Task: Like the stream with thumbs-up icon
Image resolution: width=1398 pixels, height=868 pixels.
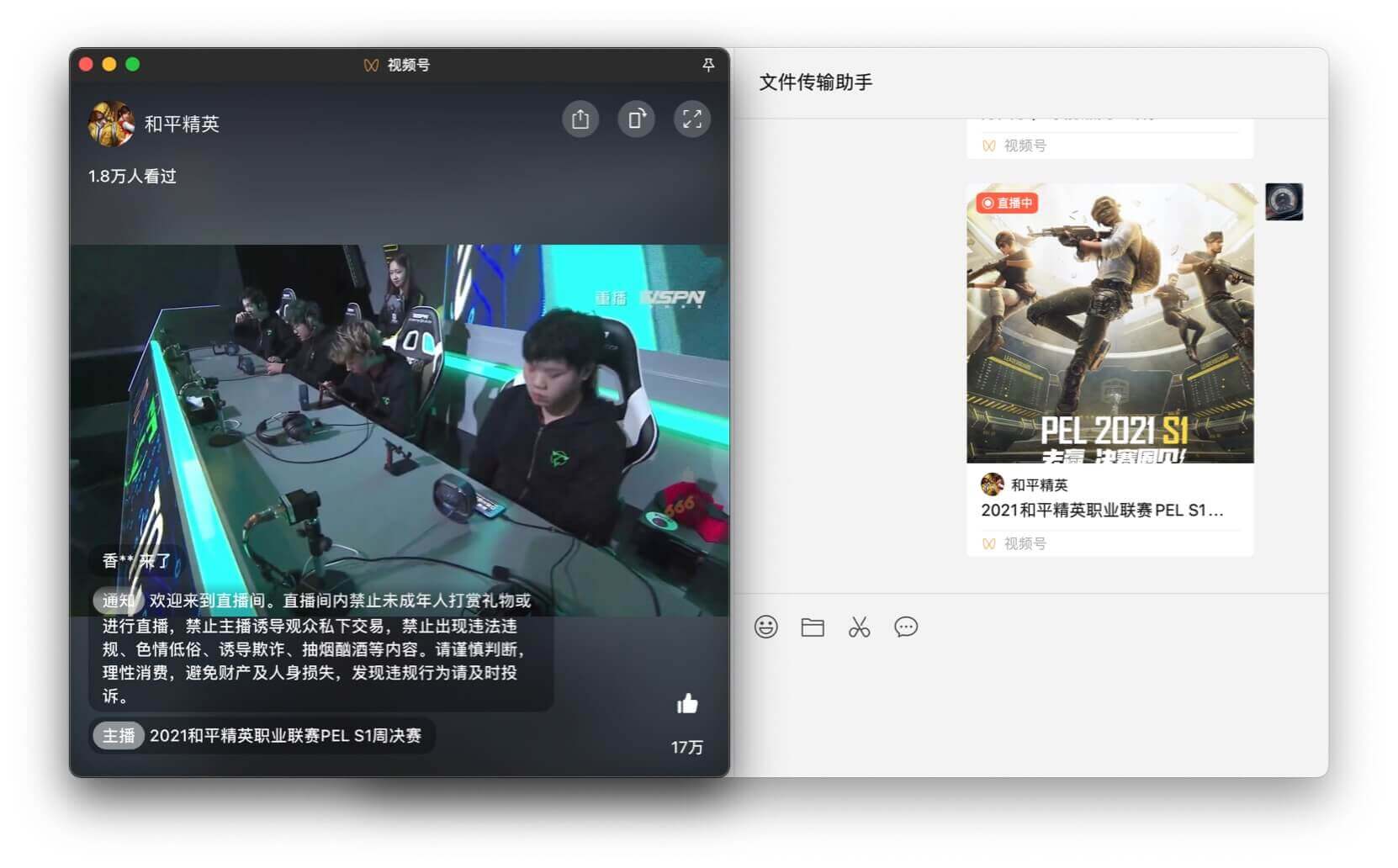Action: coord(687,704)
